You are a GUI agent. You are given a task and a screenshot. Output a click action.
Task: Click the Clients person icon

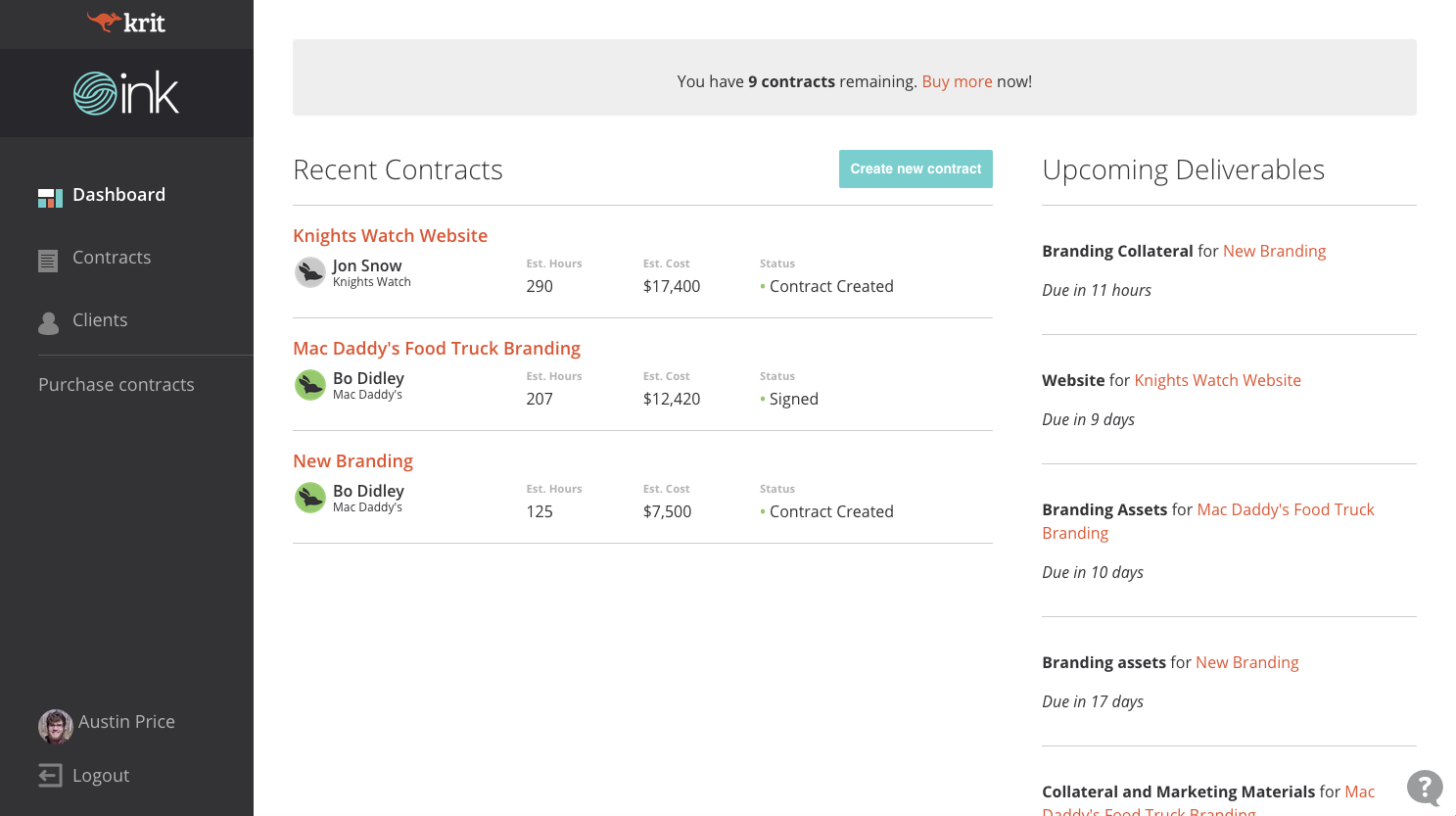pos(48,323)
